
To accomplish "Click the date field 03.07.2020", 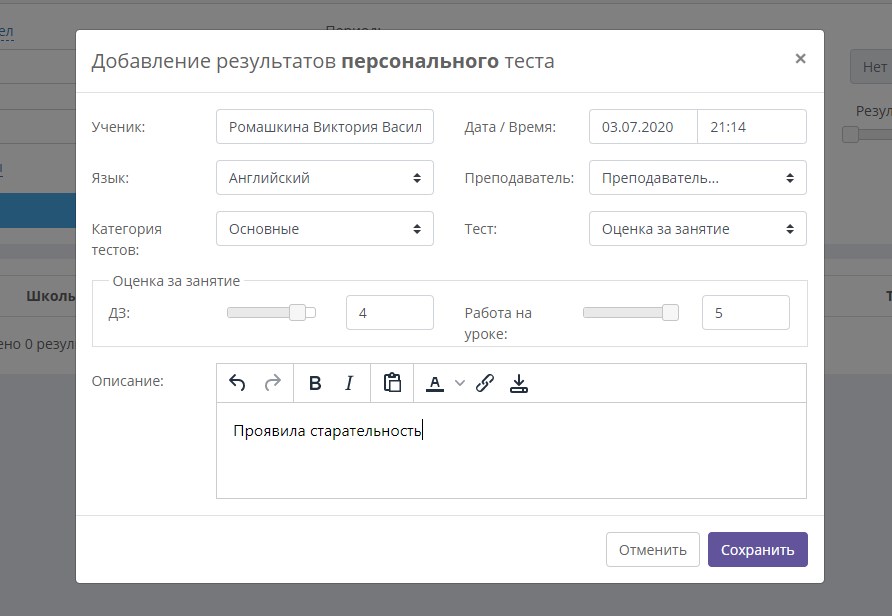I will (643, 126).
